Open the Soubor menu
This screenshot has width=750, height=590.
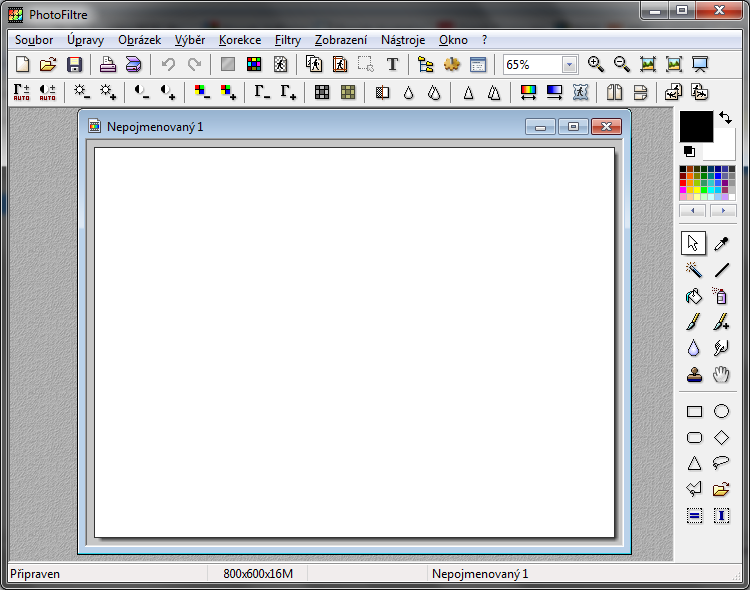click(34, 40)
